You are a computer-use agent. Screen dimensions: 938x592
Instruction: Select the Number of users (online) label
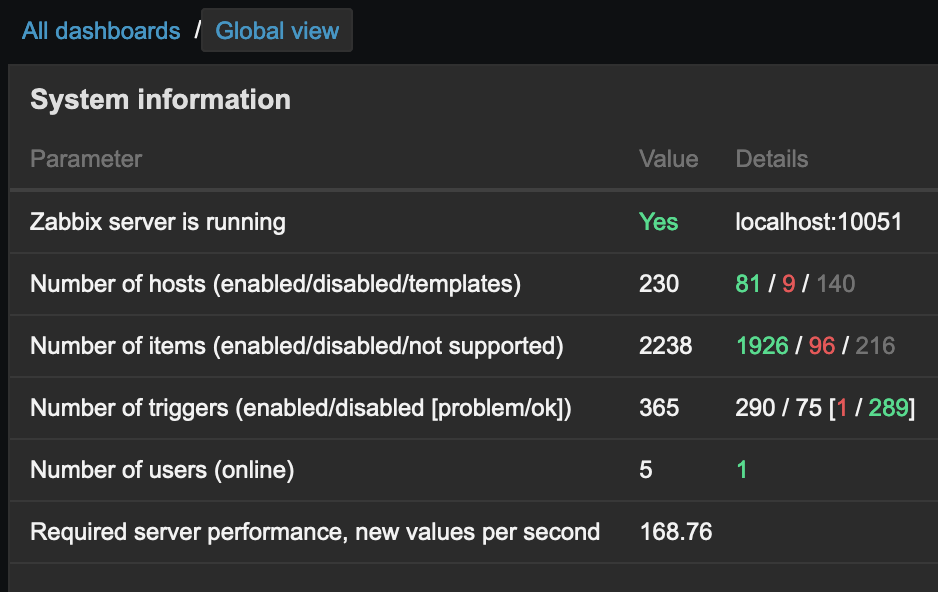pos(162,470)
